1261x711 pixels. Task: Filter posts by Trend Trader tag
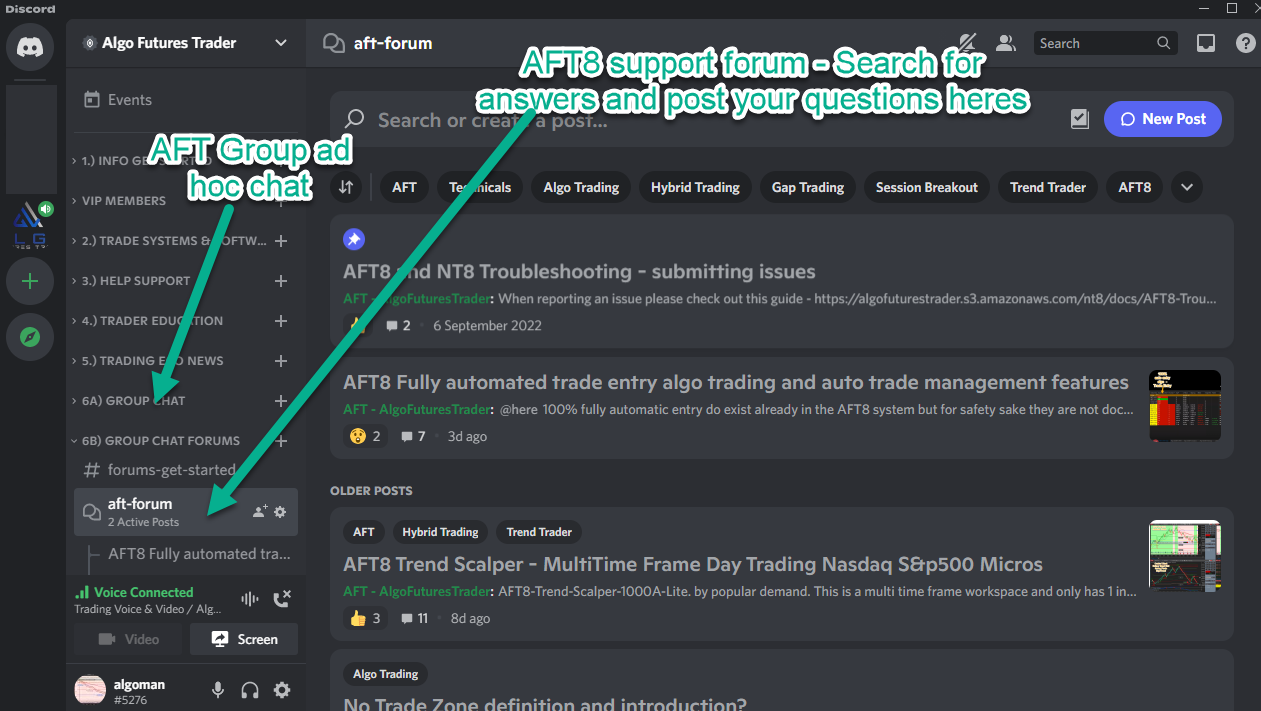pos(1048,187)
